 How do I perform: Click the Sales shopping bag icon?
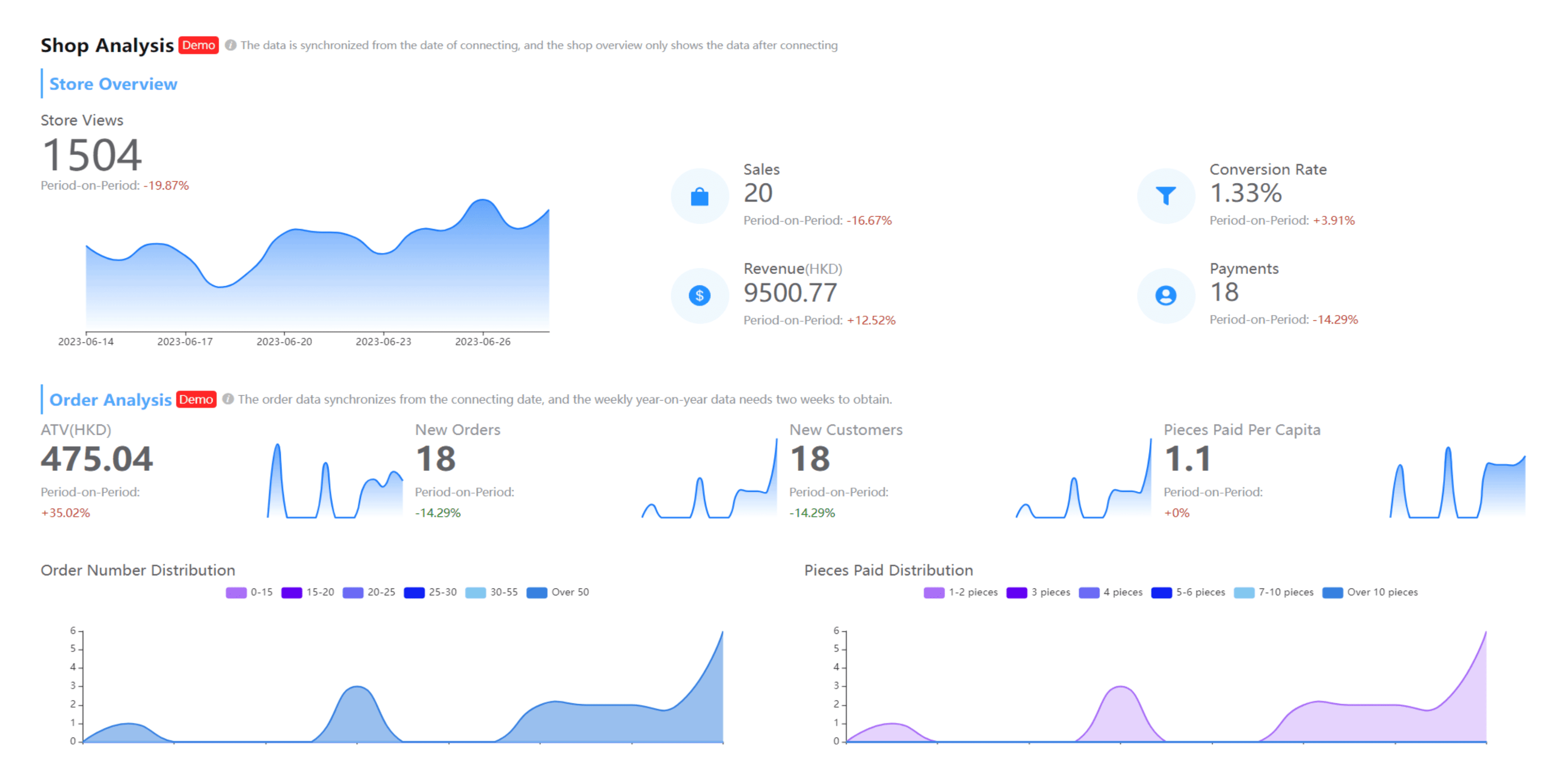point(699,197)
